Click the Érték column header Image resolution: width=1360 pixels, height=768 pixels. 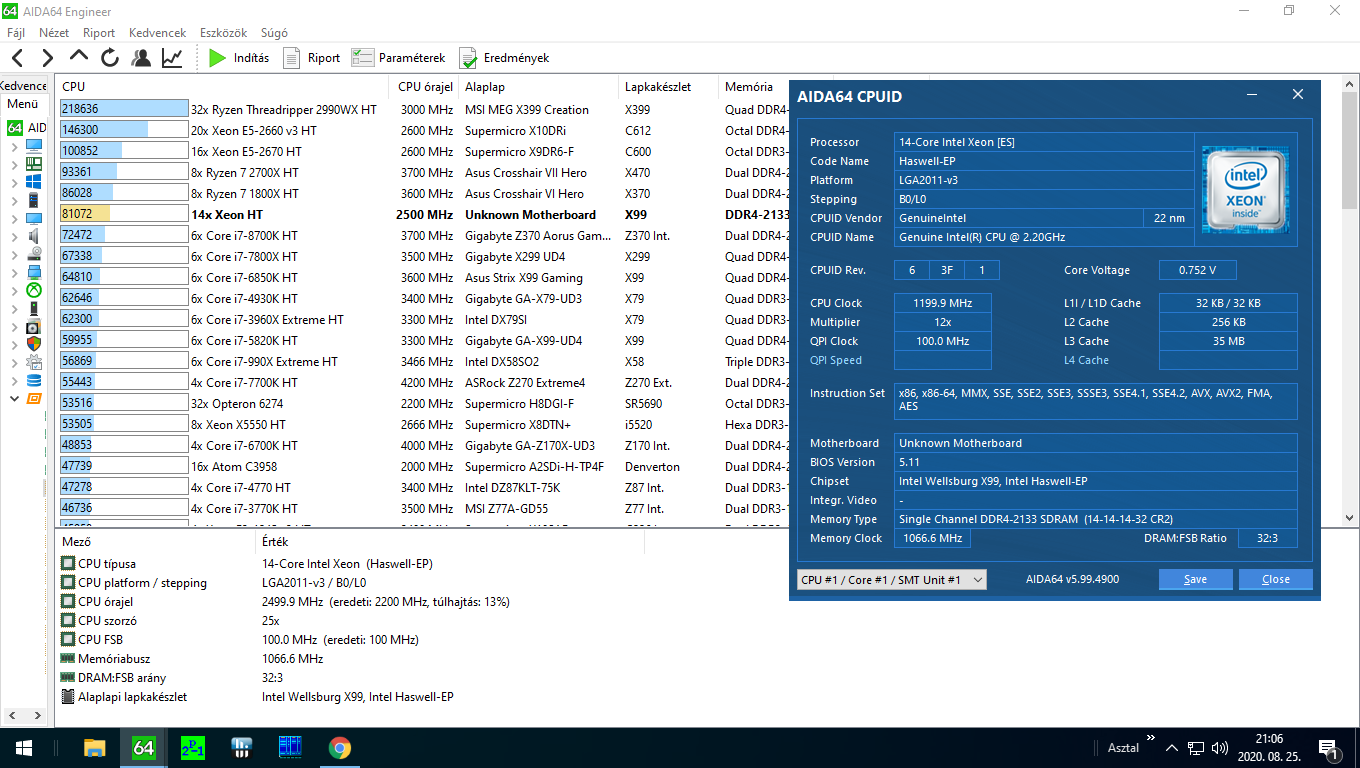click(450, 542)
